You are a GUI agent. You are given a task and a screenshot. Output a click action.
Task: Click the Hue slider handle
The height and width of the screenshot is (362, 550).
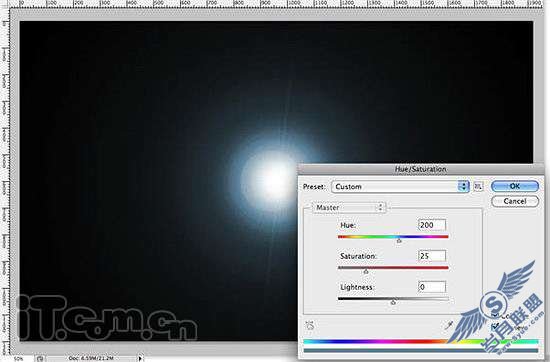click(x=399, y=241)
